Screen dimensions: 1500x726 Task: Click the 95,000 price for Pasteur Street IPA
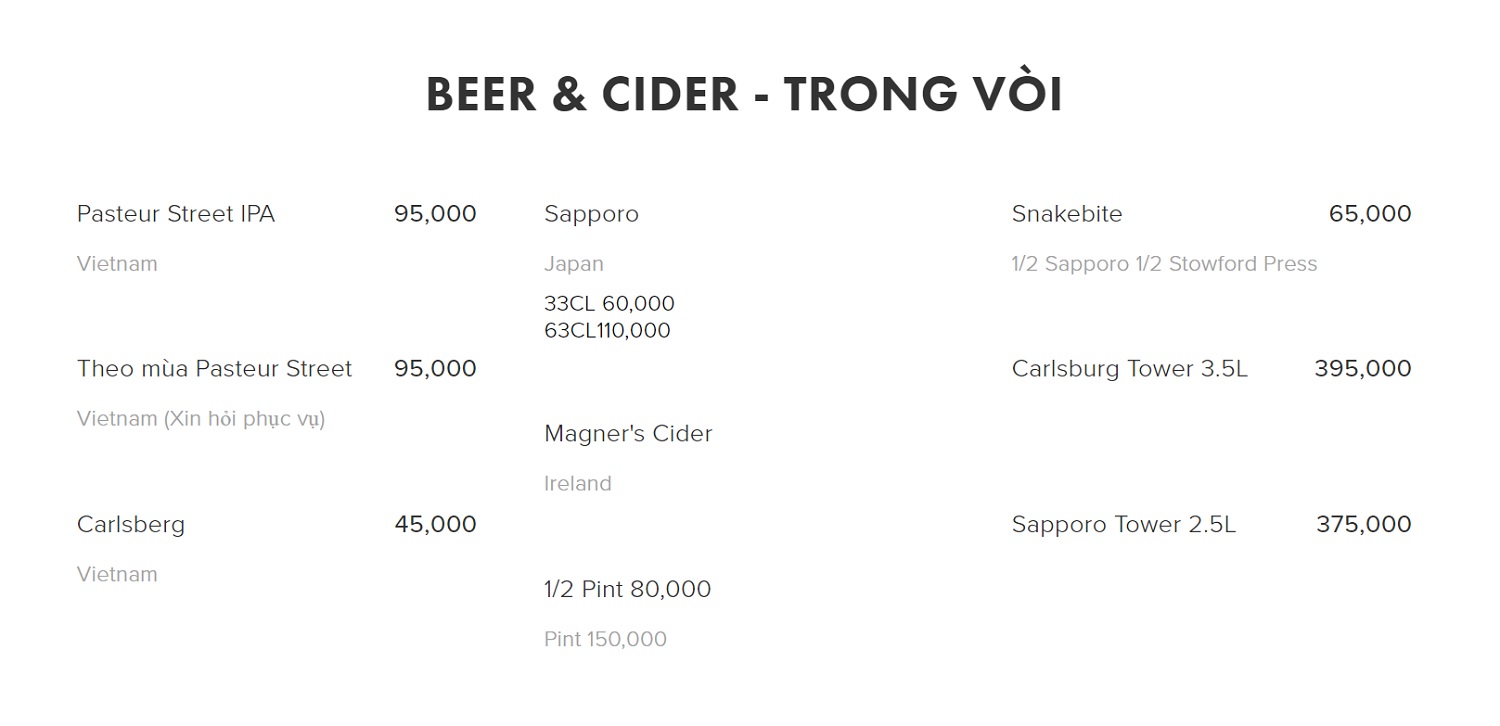point(435,214)
